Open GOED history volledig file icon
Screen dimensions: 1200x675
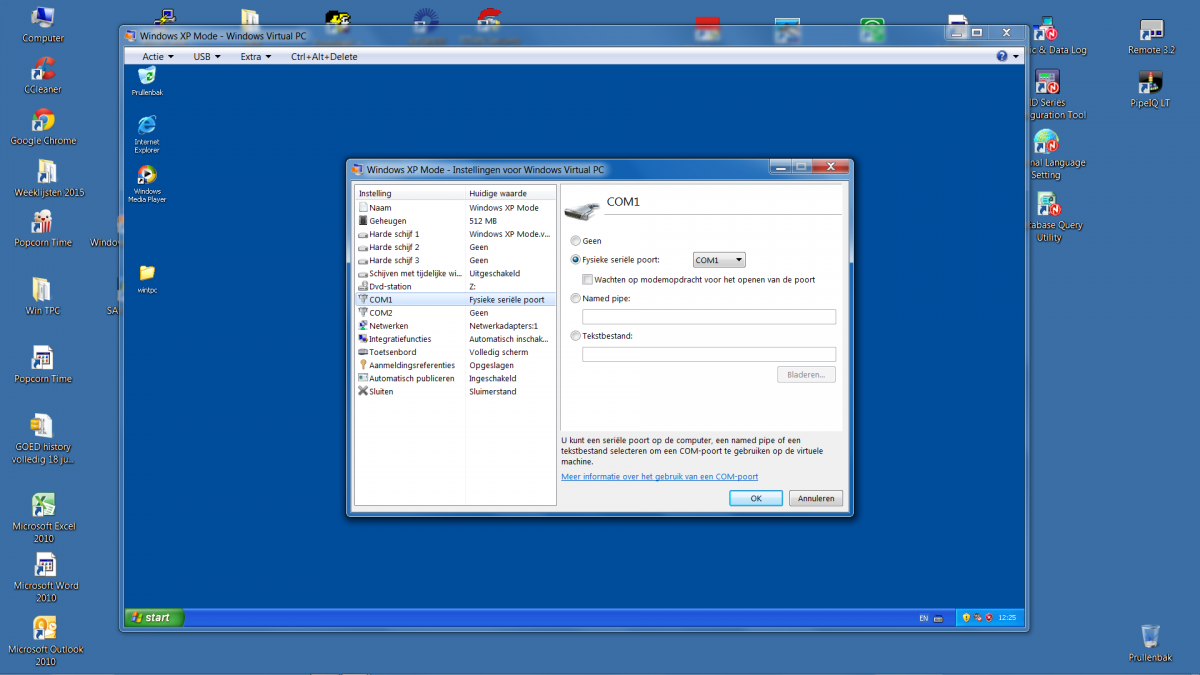(43, 439)
